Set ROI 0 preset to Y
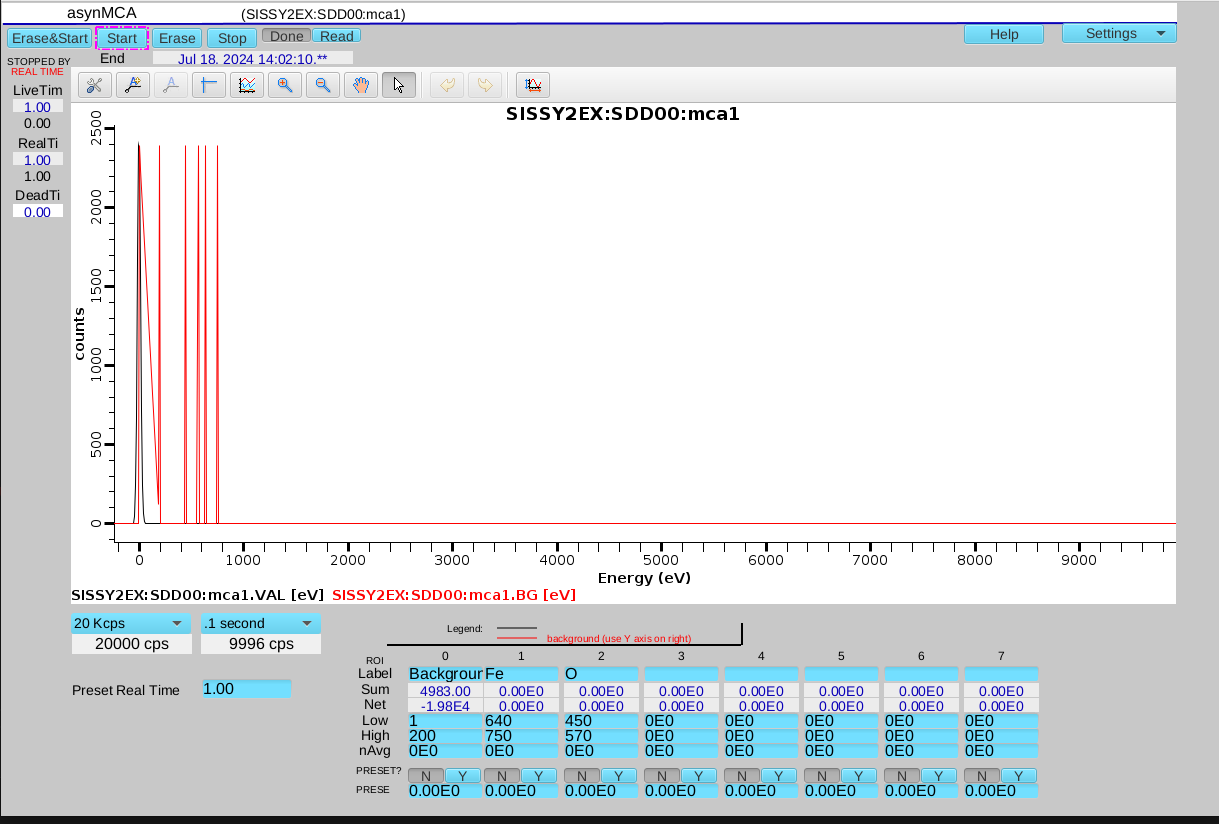 [x=462, y=776]
